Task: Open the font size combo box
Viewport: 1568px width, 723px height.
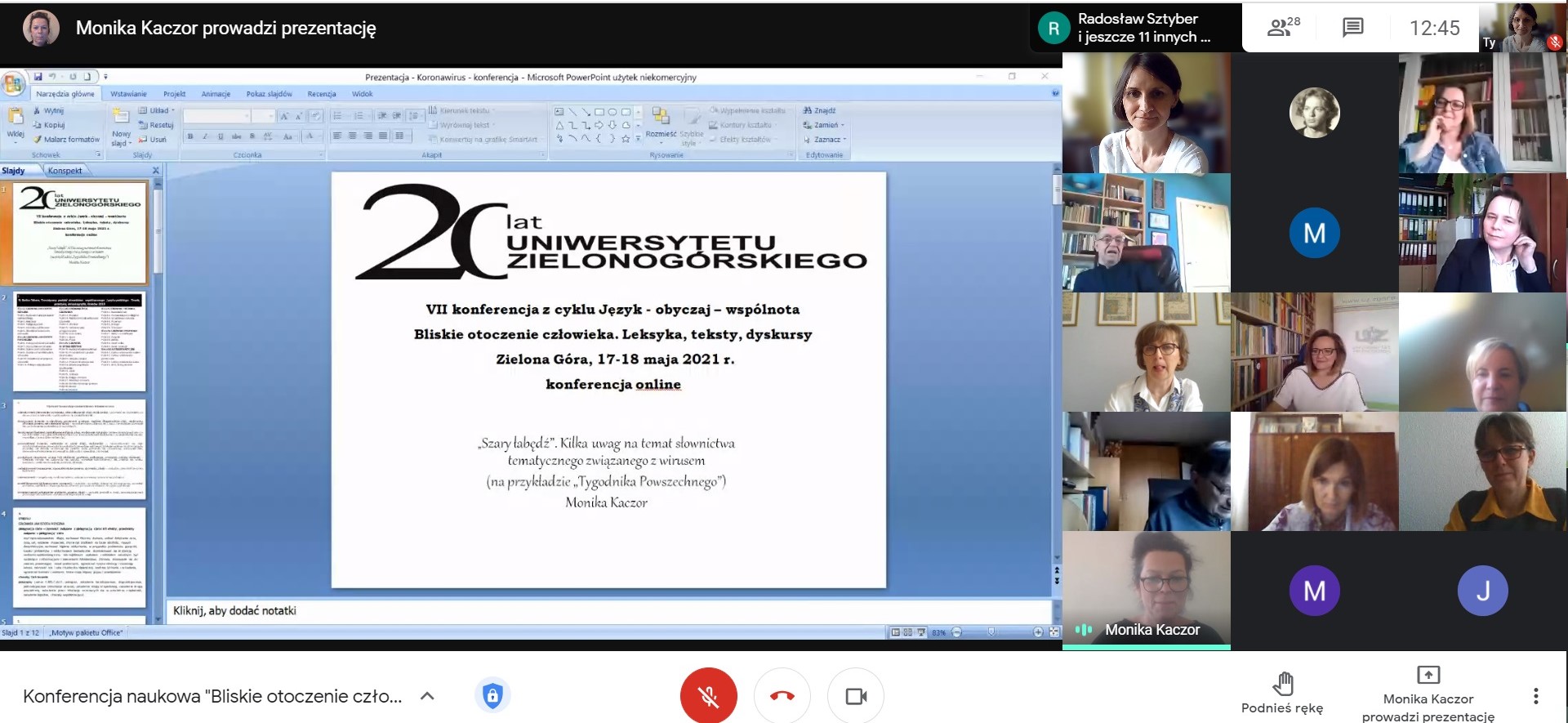Action: coord(264,116)
